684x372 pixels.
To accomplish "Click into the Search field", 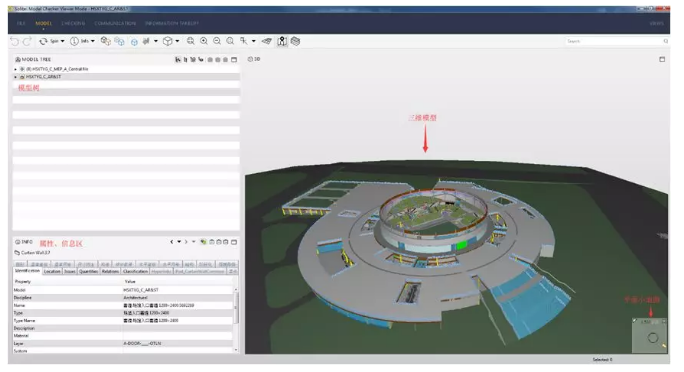I will [614, 41].
